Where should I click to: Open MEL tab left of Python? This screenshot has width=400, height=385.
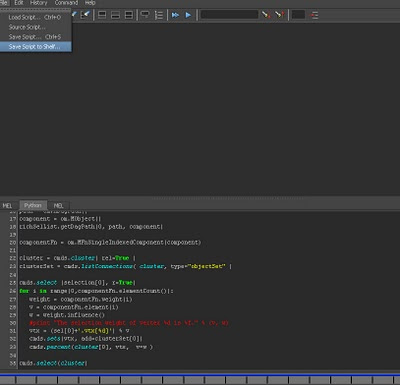click(7, 206)
